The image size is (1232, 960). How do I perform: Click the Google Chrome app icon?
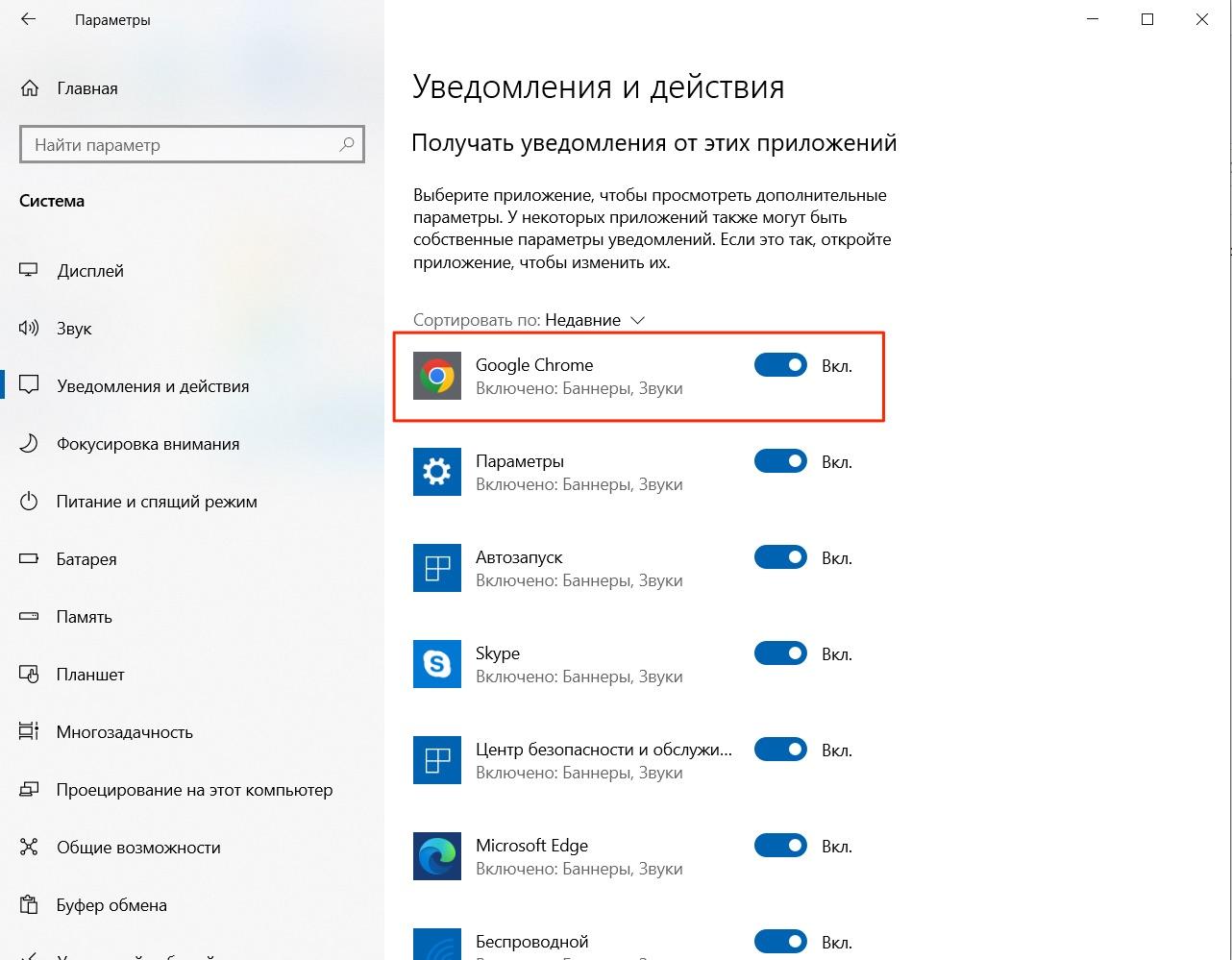437,376
